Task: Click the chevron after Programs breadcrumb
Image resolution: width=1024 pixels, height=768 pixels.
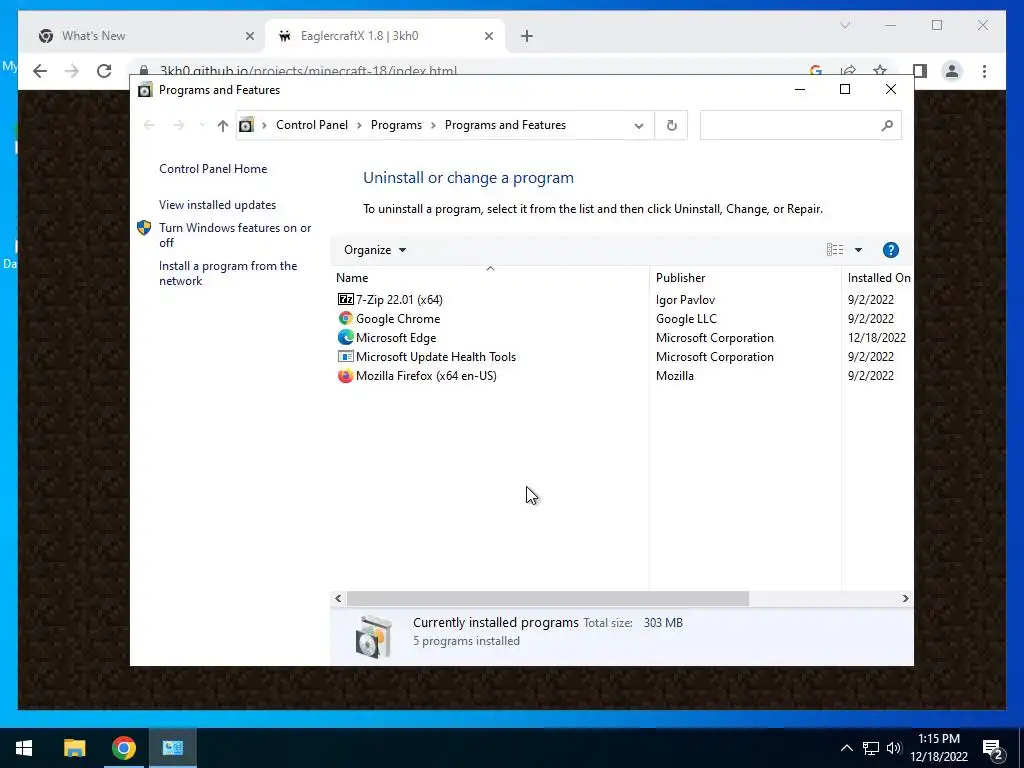Action: point(433,125)
